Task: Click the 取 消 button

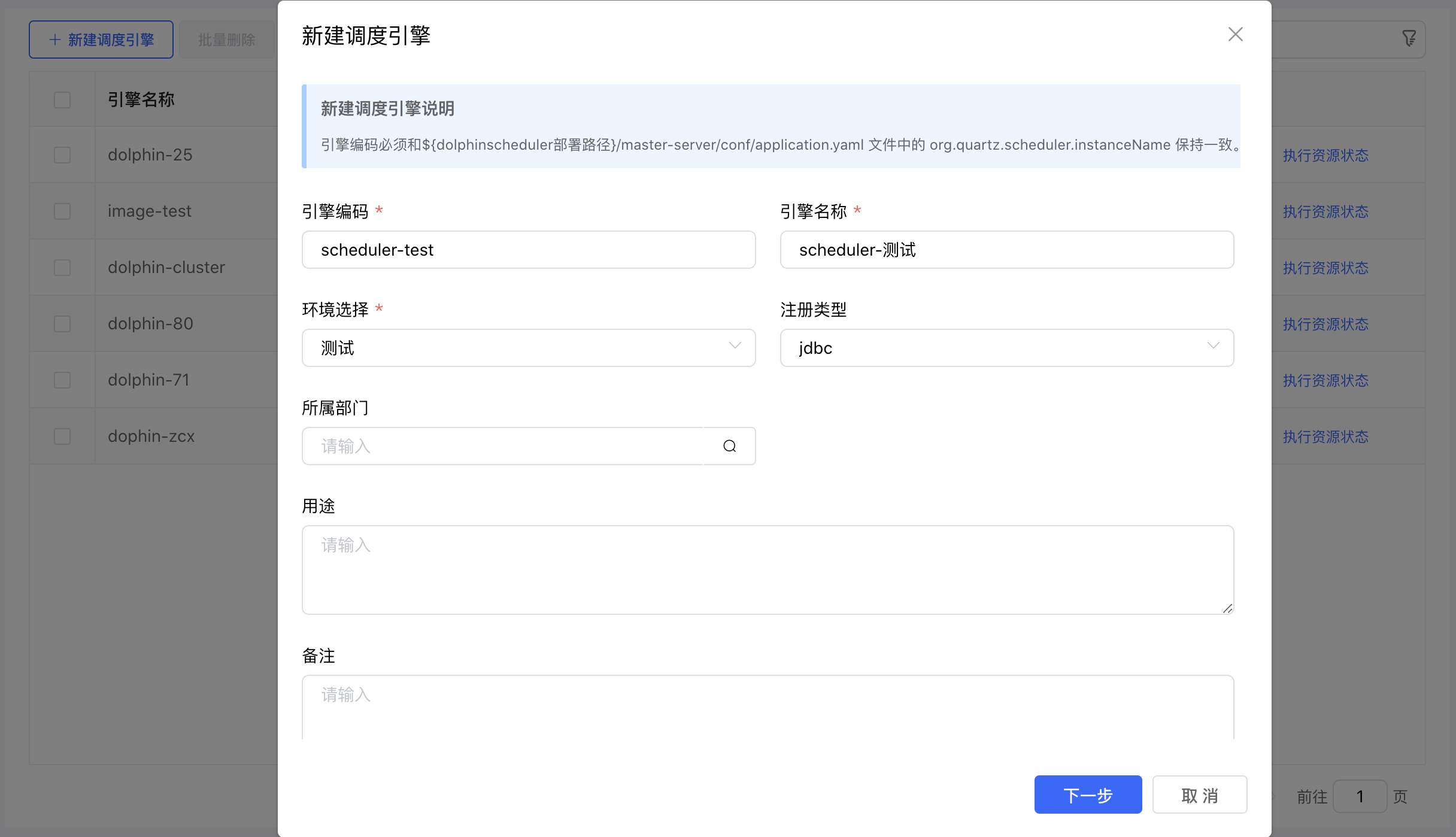Action: pos(1199,794)
